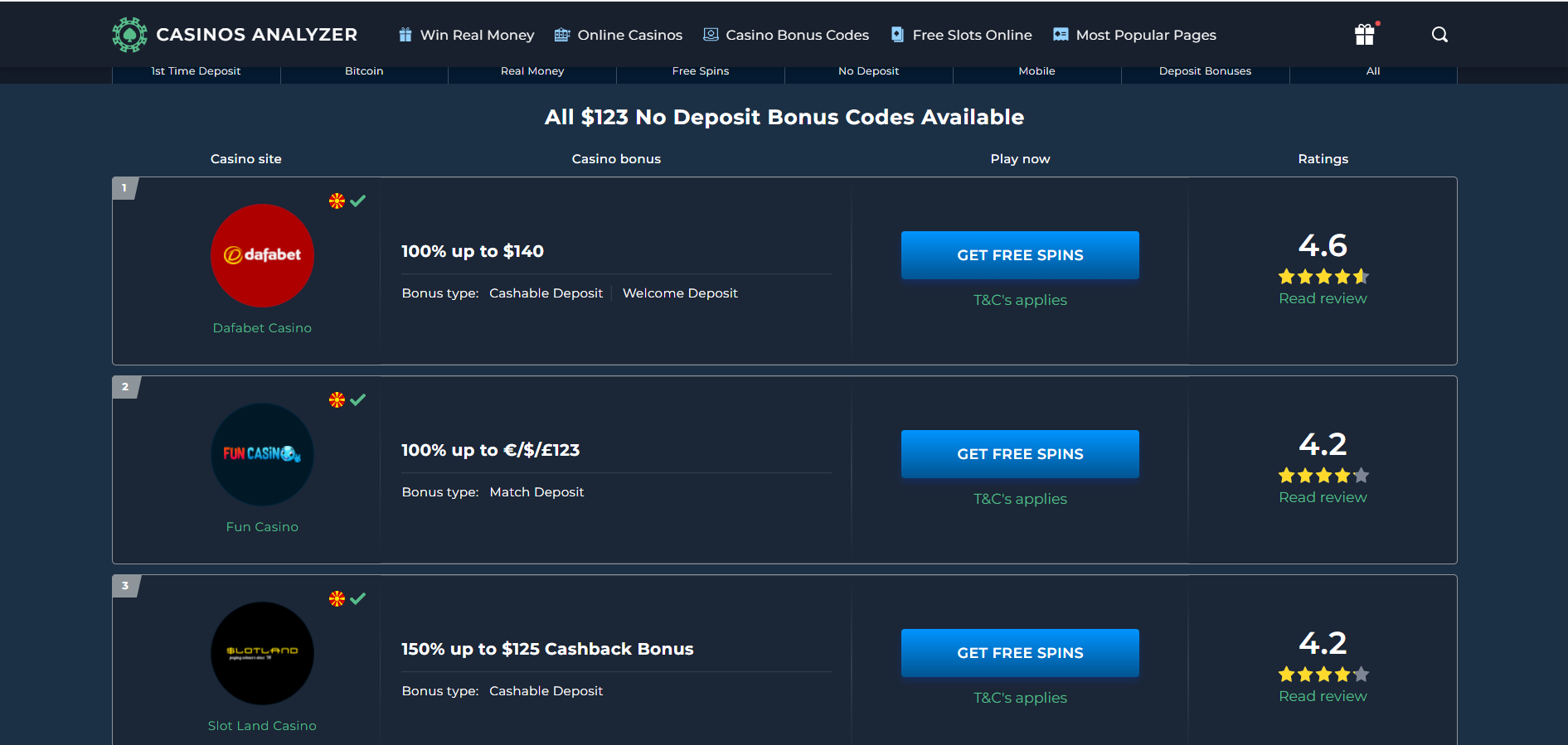Click the Slotland round logo
Image resolution: width=1568 pixels, height=745 pixels.
(x=262, y=653)
